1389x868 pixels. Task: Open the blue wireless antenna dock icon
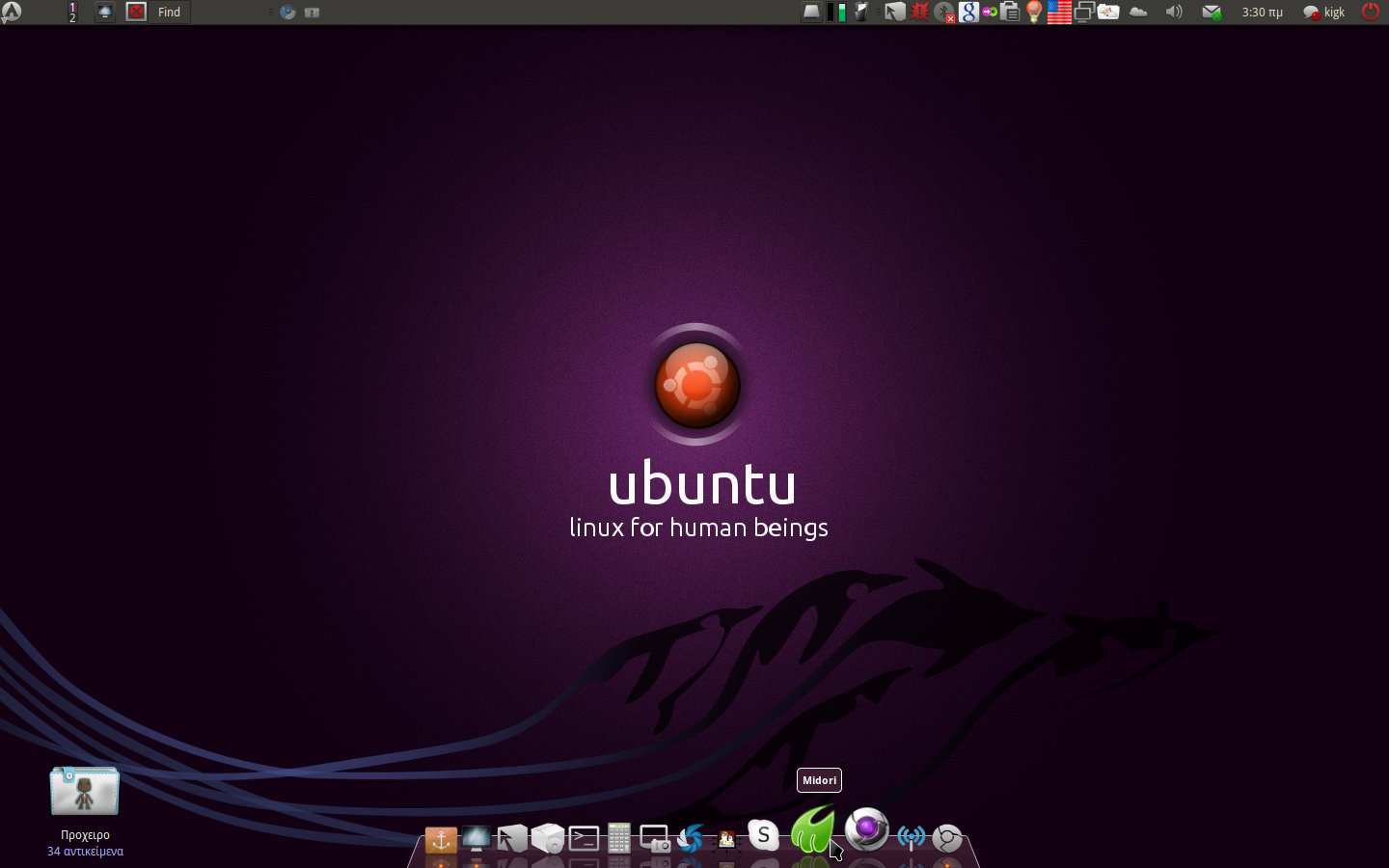click(x=911, y=837)
